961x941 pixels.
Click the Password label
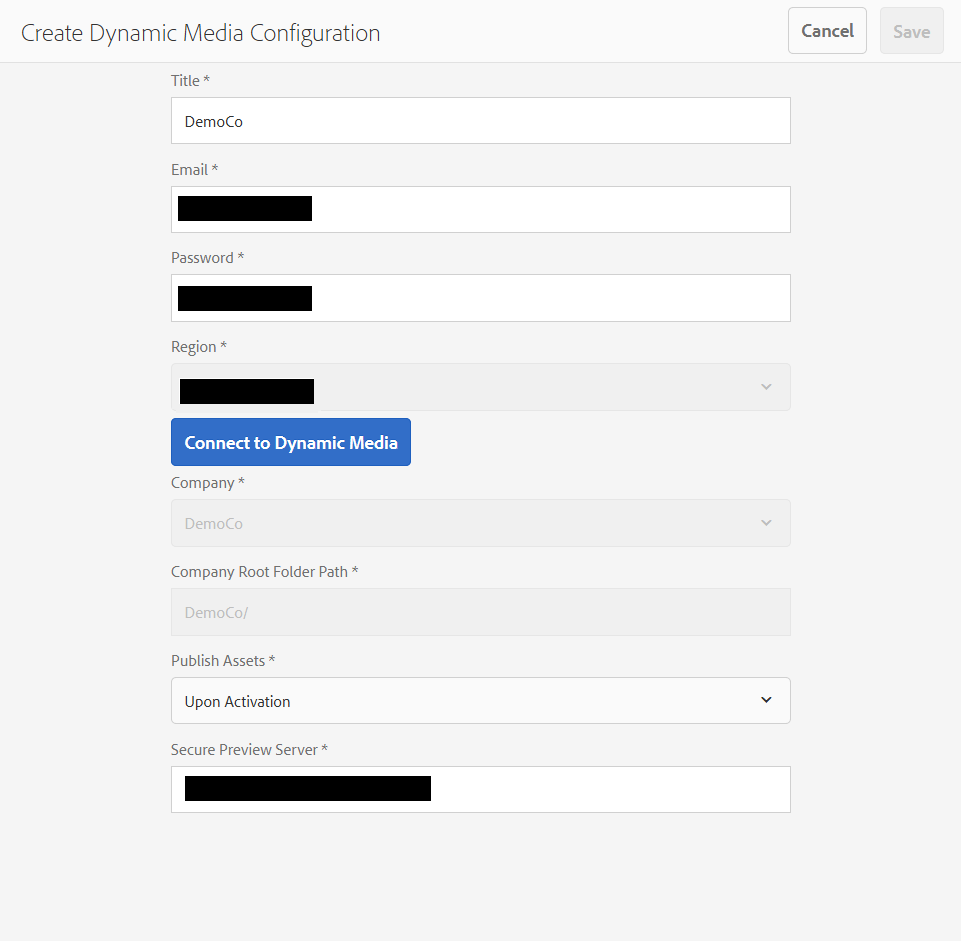coord(207,257)
